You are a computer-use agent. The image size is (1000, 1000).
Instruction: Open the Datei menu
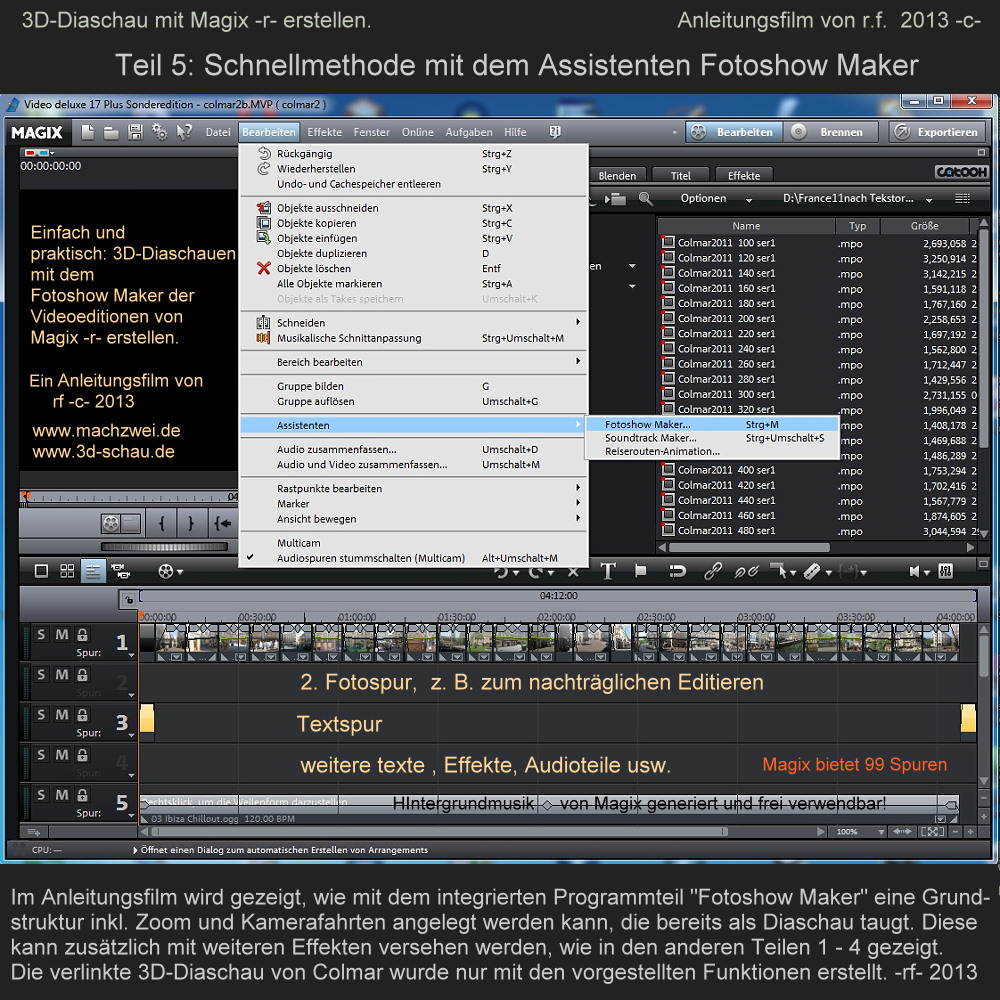(x=217, y=132)
